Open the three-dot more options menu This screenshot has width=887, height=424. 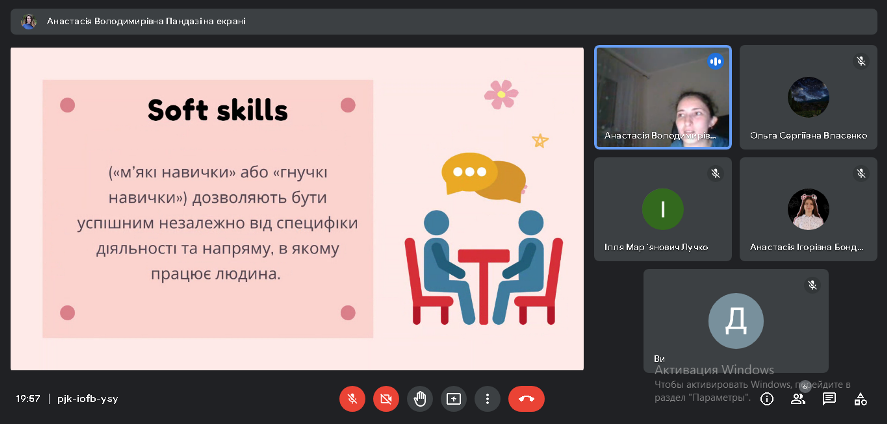(x=486, y=398)
